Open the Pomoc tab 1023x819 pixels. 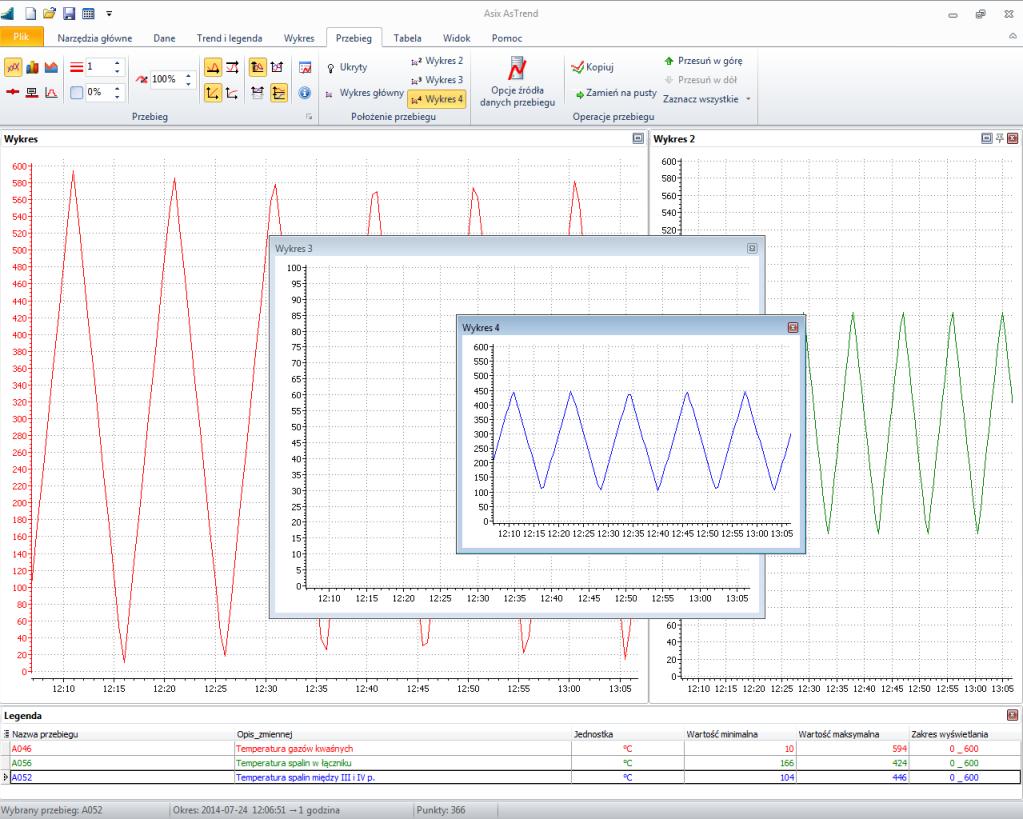[x=507, y=38]
